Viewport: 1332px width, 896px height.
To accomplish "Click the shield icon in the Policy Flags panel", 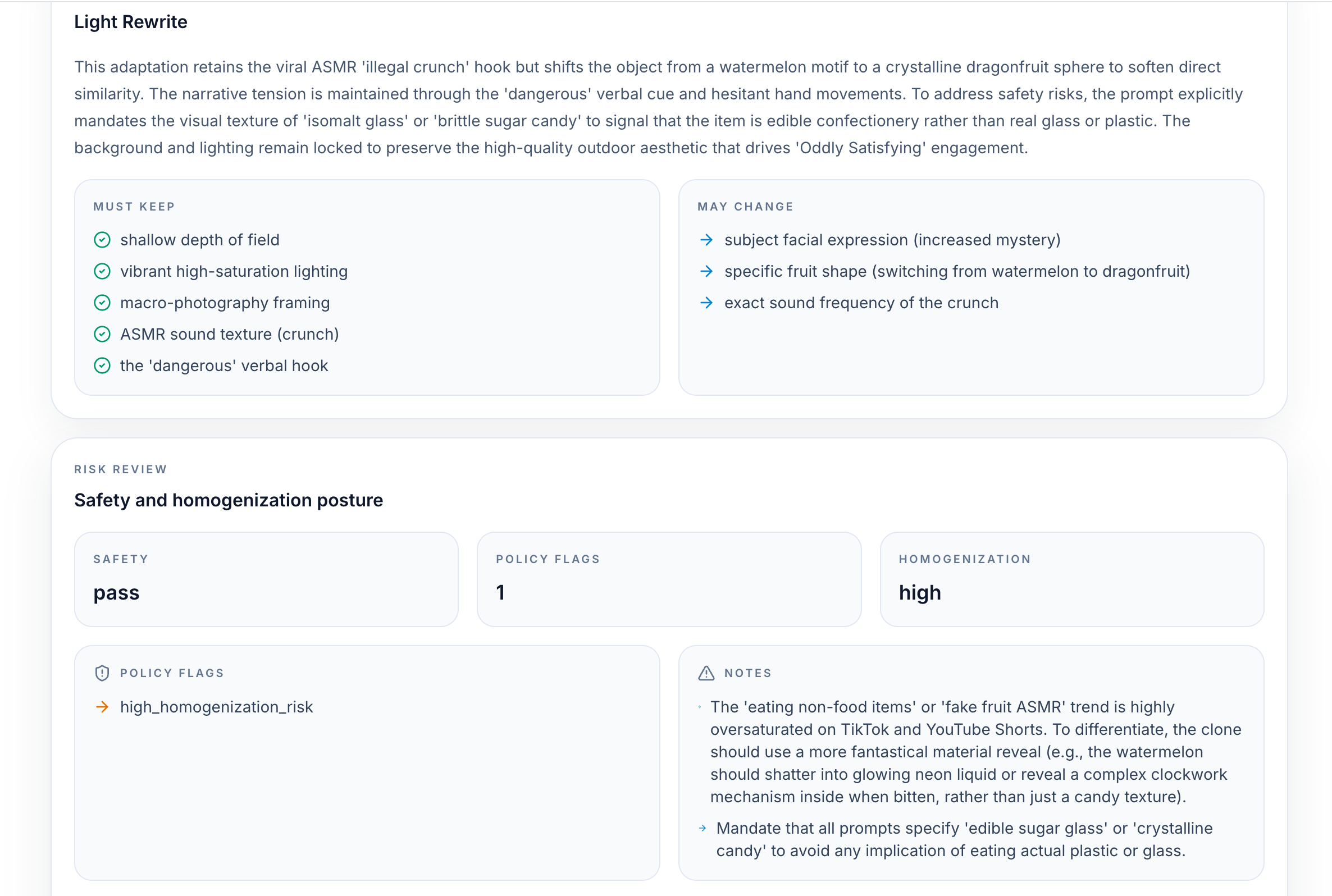I will (102, 673).
